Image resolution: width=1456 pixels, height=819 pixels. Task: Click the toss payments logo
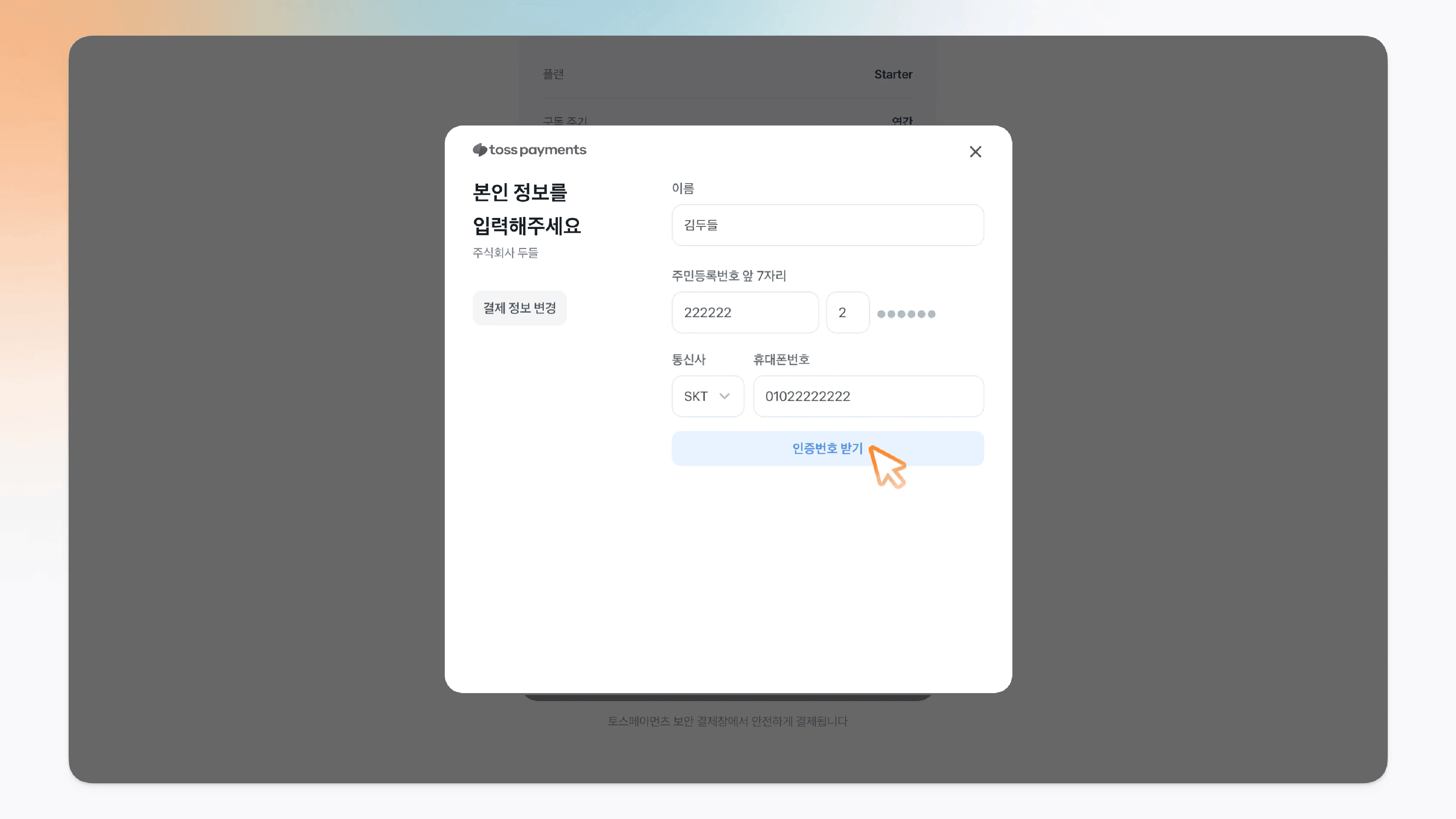point(530,150)
